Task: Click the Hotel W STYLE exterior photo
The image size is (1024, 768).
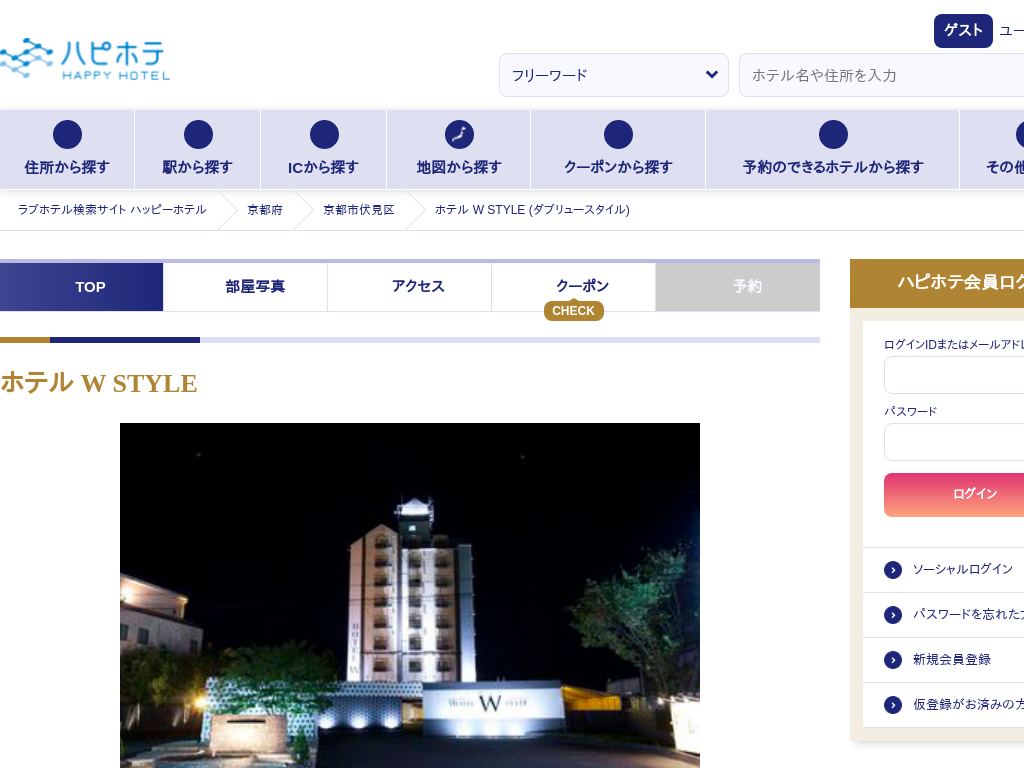Action: 409,596
